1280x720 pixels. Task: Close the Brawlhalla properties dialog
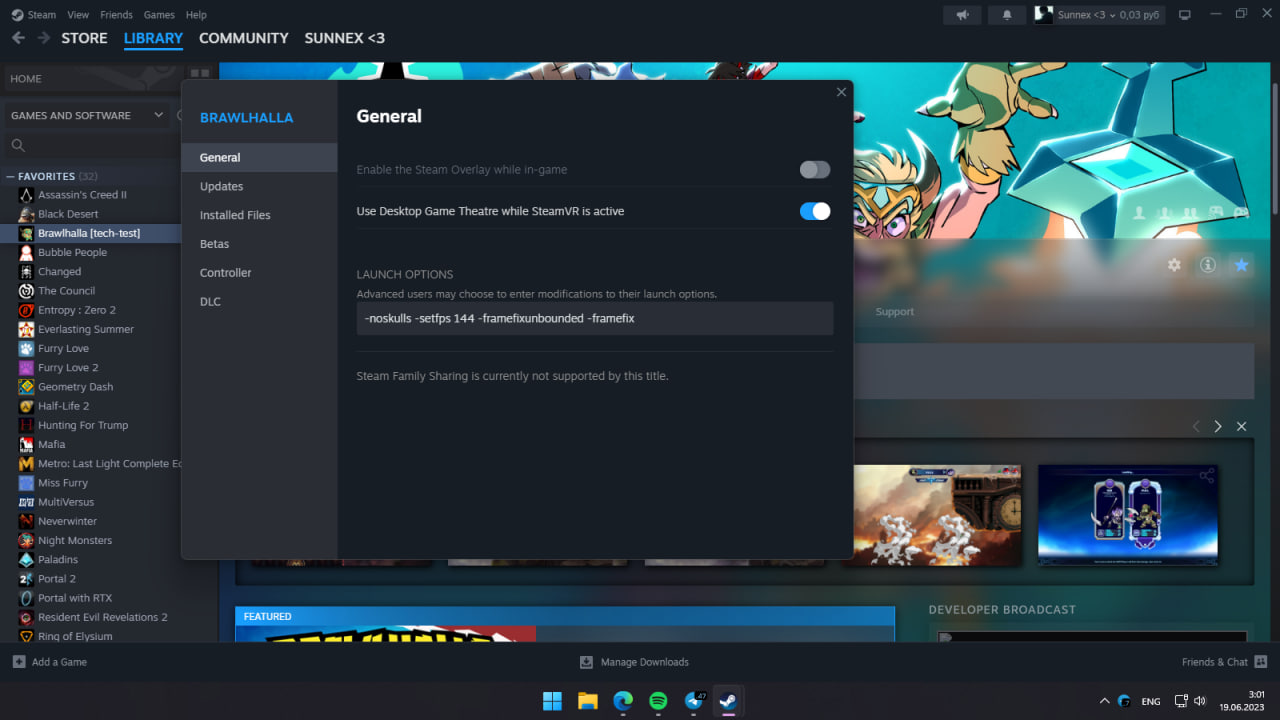pyautogui.click(x=841, y=92)
